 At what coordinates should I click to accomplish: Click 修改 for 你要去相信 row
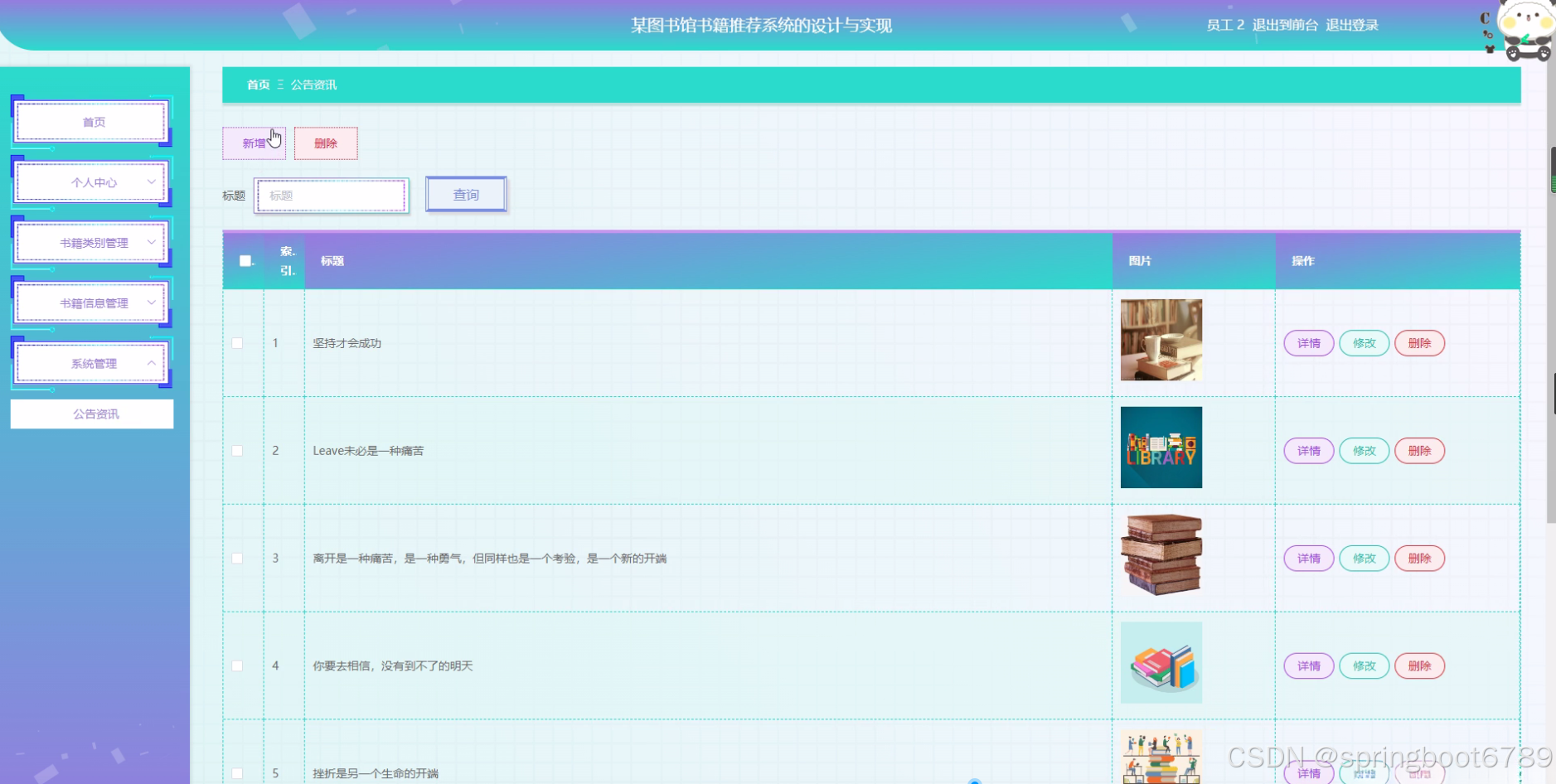1365,666
